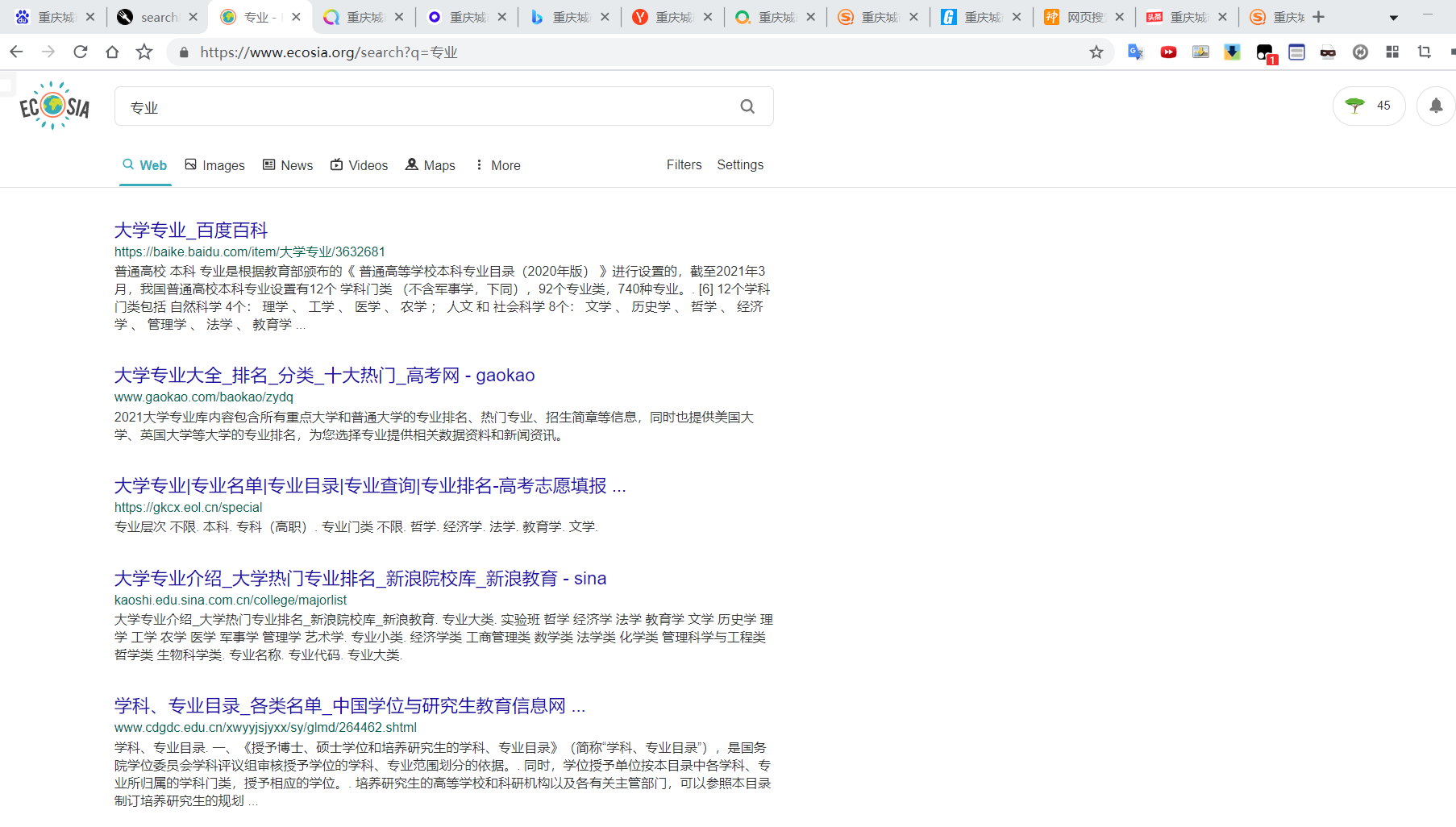Click the Google Translate extension icon
The height and width of the screenshot is (827, 1456).
(x=1135, y=52)
